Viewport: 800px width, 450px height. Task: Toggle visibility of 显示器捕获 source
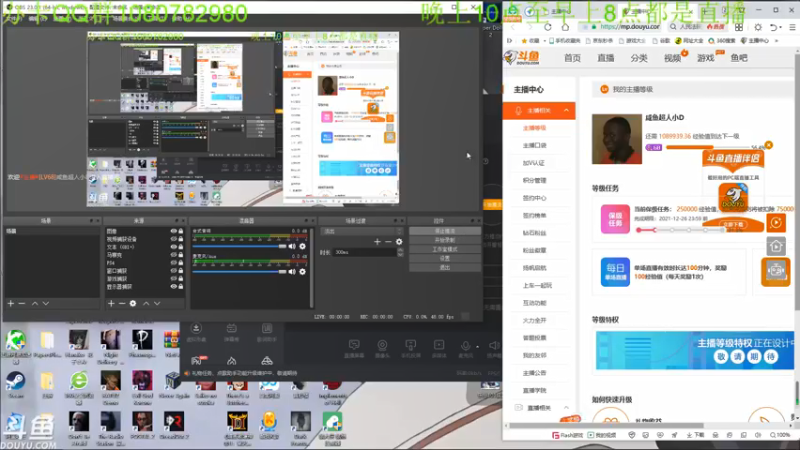point(173,287)
